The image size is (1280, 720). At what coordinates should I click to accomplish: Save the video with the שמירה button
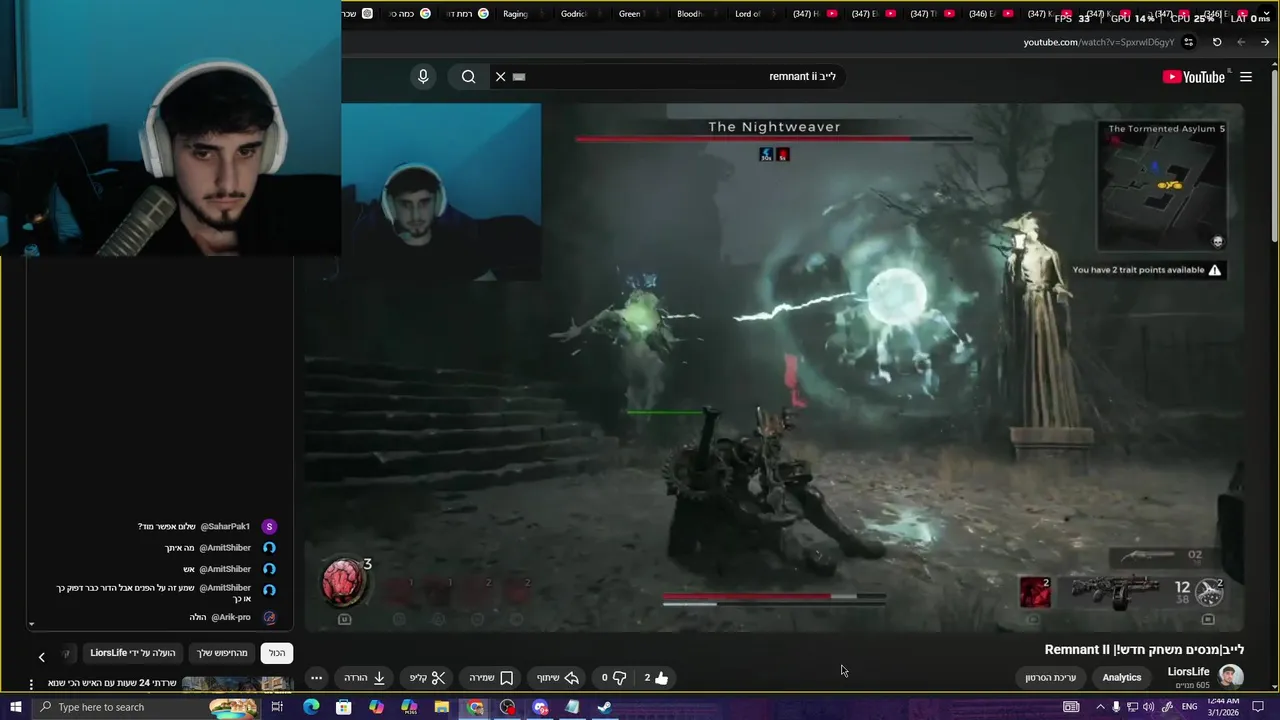tap(492, 677)
